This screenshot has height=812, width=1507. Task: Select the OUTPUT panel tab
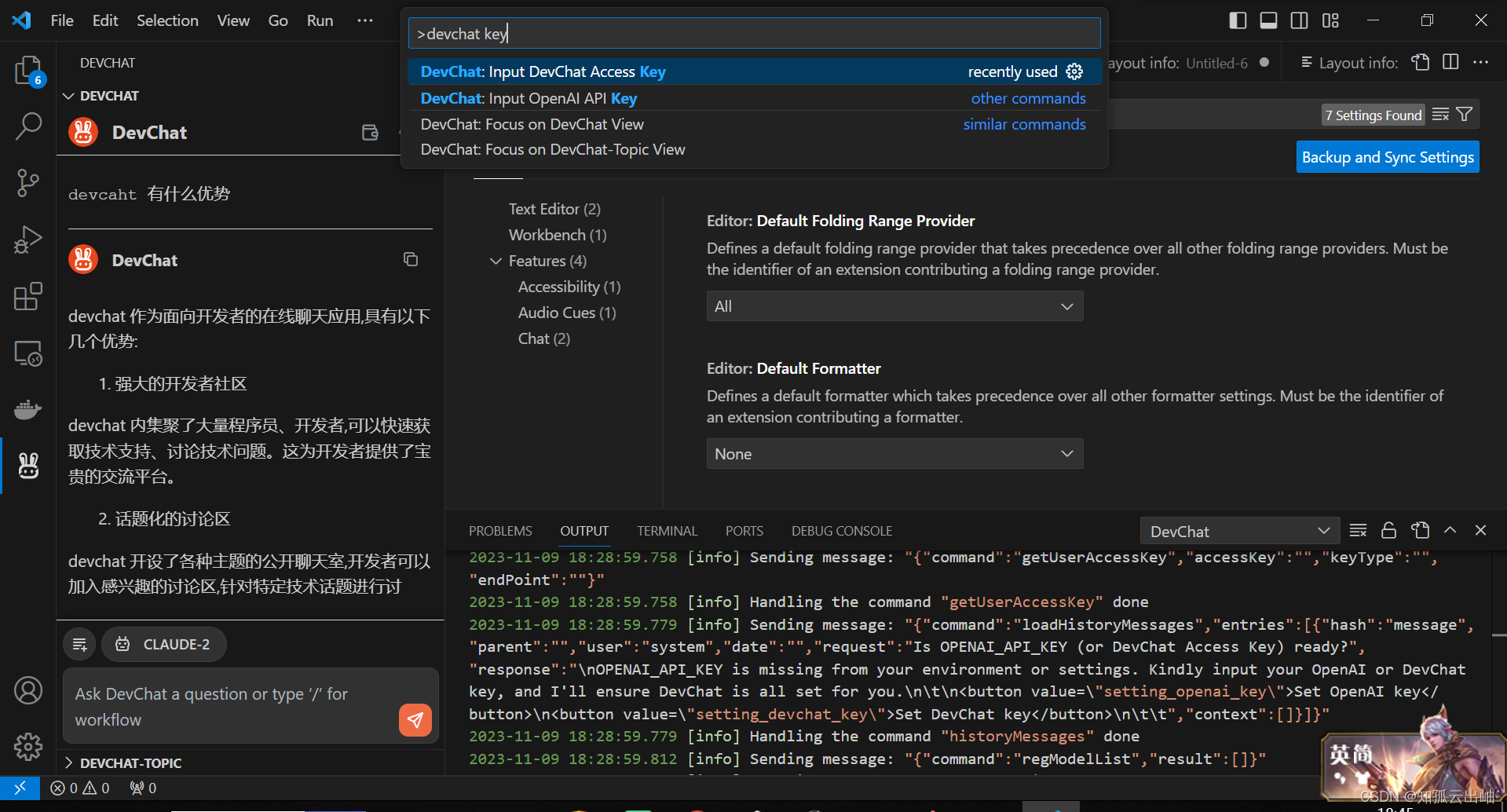tap(584, 531)
